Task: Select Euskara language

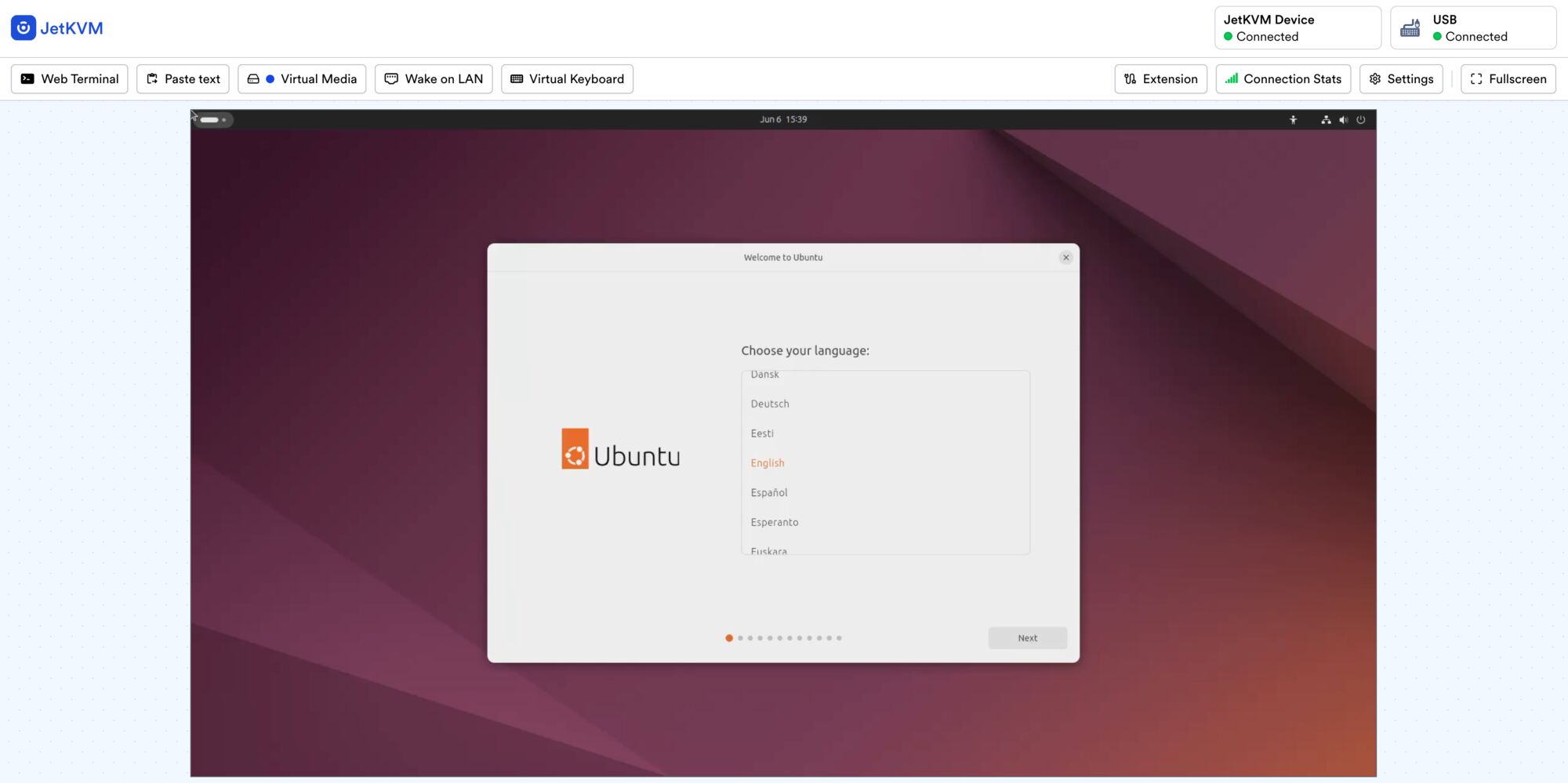Action: (885, 548)
